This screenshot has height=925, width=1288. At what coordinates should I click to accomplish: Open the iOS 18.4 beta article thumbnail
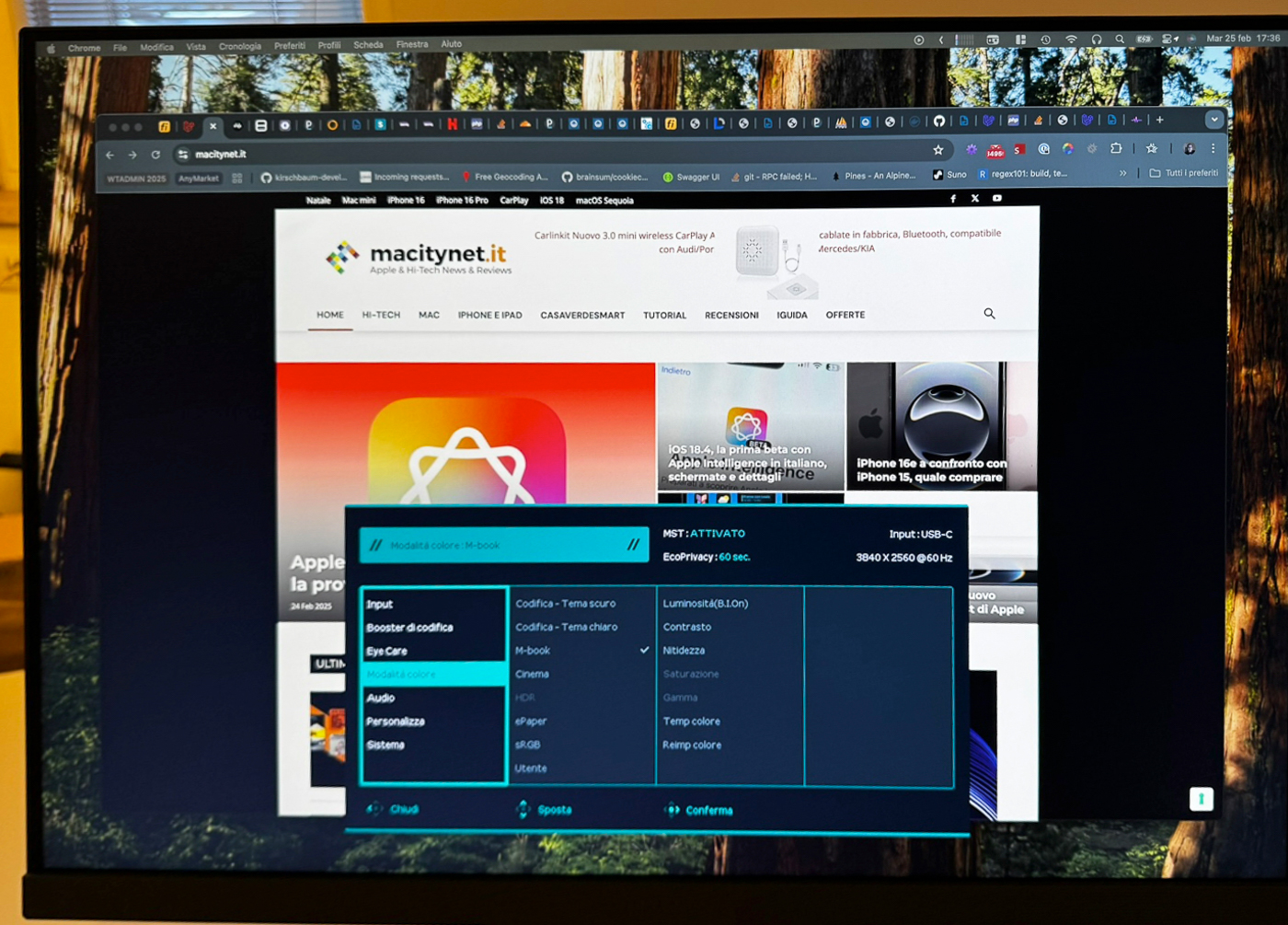point(751,426)
